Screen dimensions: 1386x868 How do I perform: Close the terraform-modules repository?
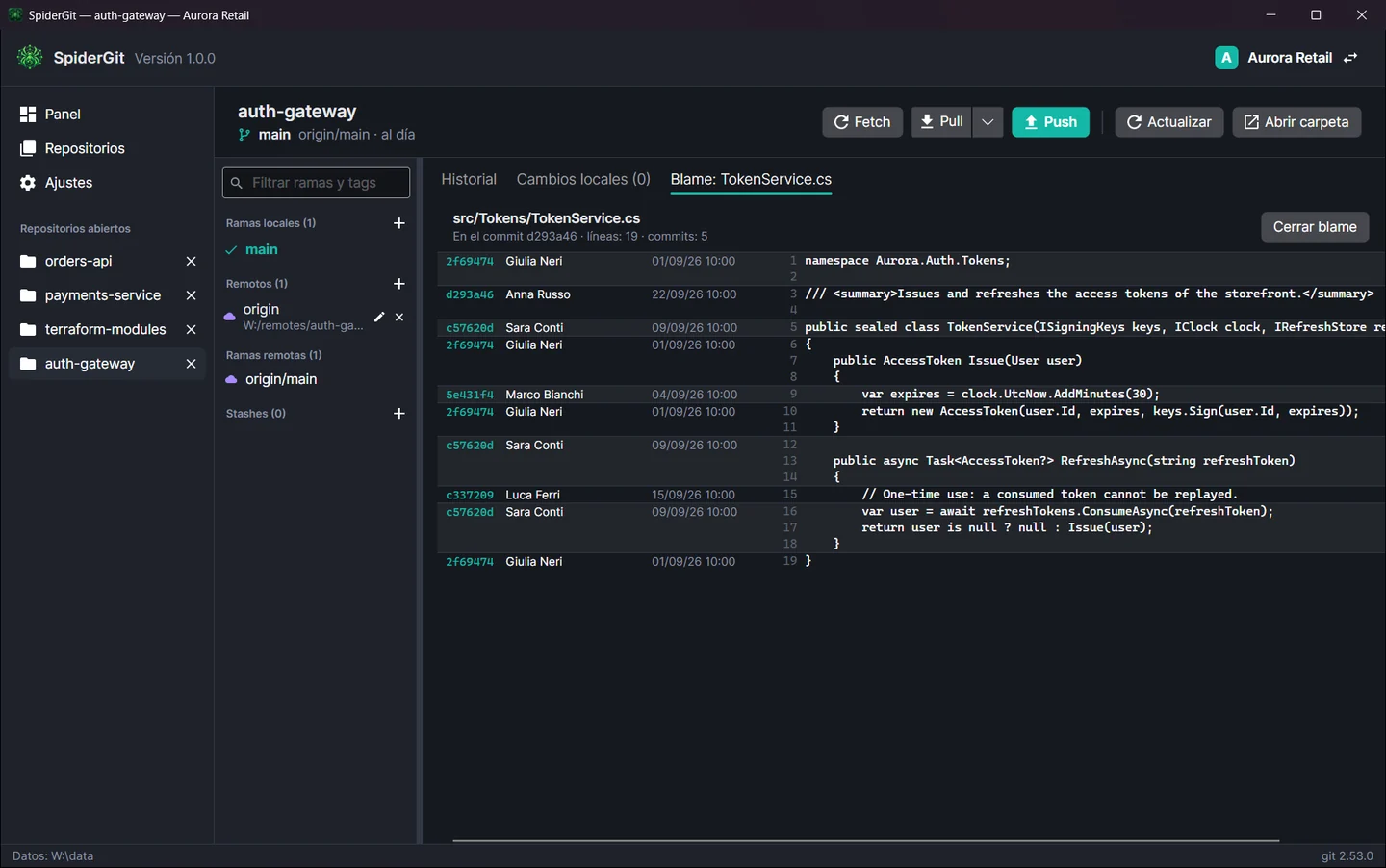point(191,330)
